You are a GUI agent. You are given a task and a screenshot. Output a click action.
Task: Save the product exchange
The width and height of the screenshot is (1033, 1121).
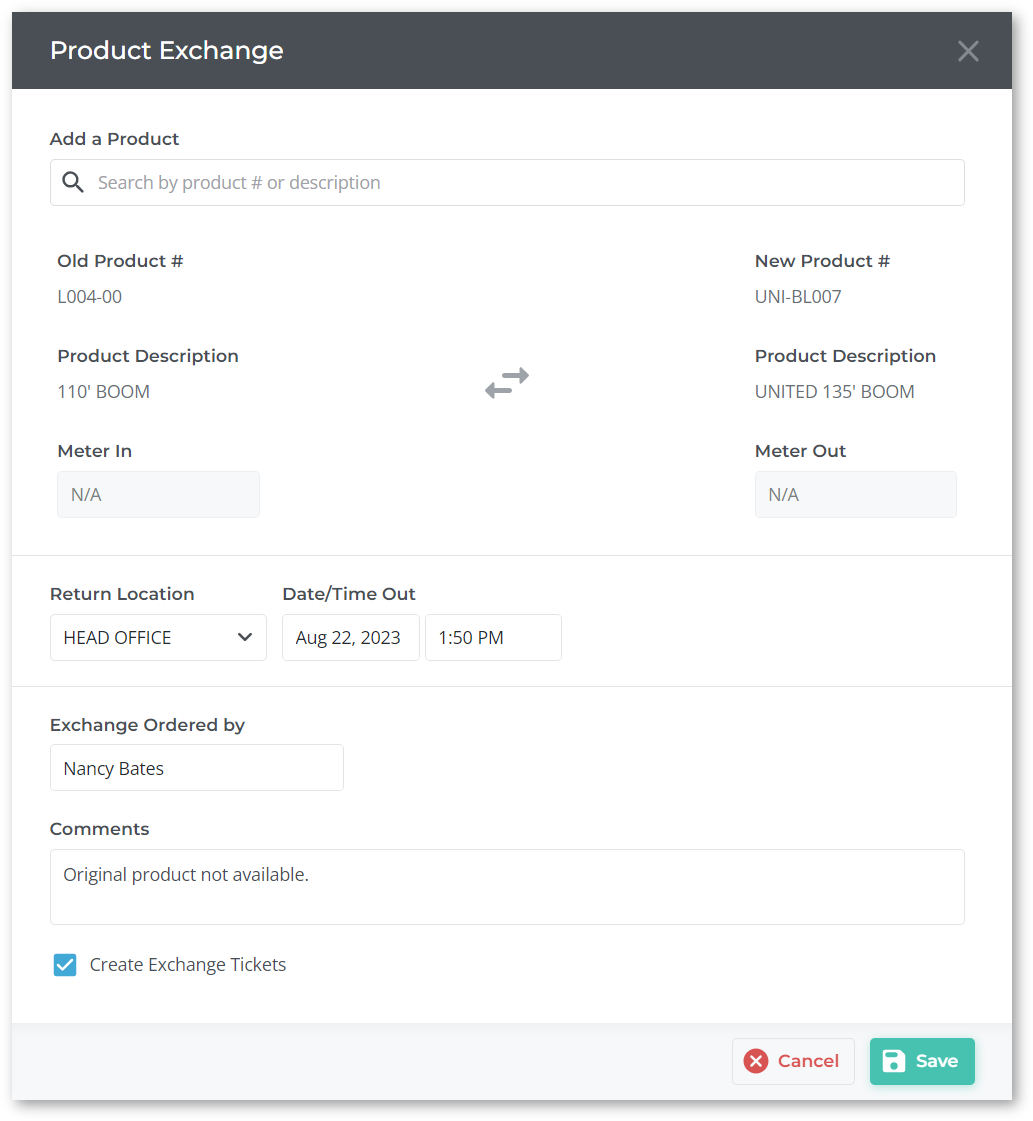[922, 1061]
